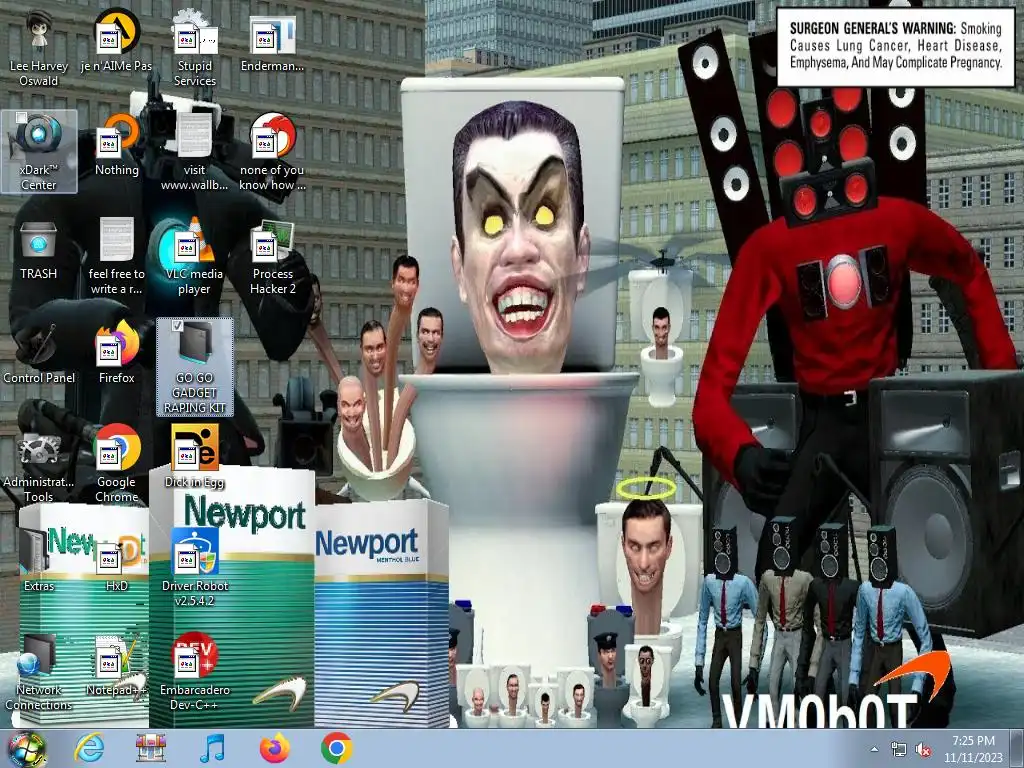Open the Lee Harvey Oswald desktop icon
This screenshot has height=768, width=1024.
pos(39,48)
